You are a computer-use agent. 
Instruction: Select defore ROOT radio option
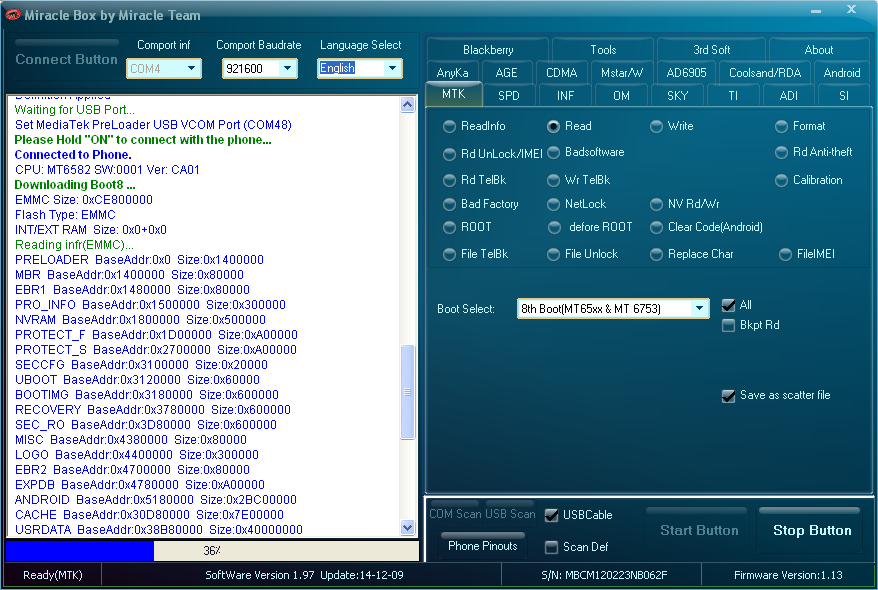[553, 227]
